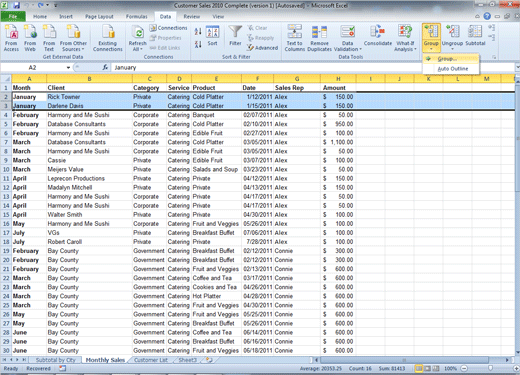This screenshot has height=375, width=520.
Task: Click the Select All corner box
Action: click(x=6, y=79)
